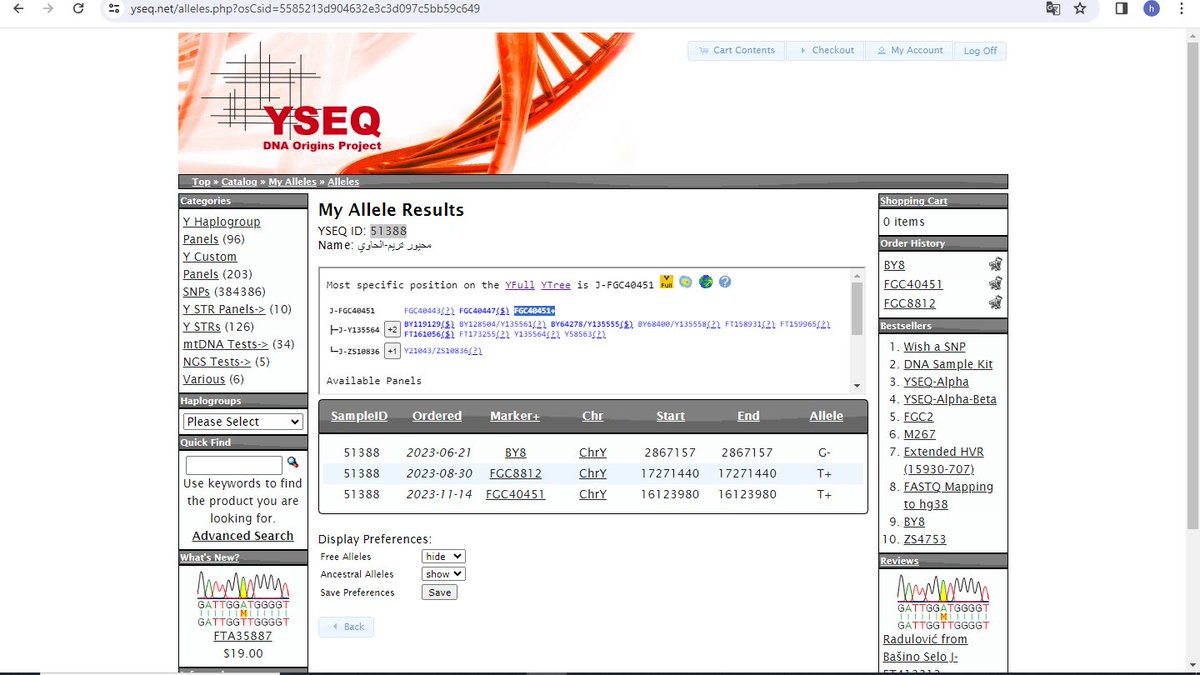Screen dimensions: 1200x675
Task: Click the tree panel vertical scrollbar
Action: coord(856,309)
